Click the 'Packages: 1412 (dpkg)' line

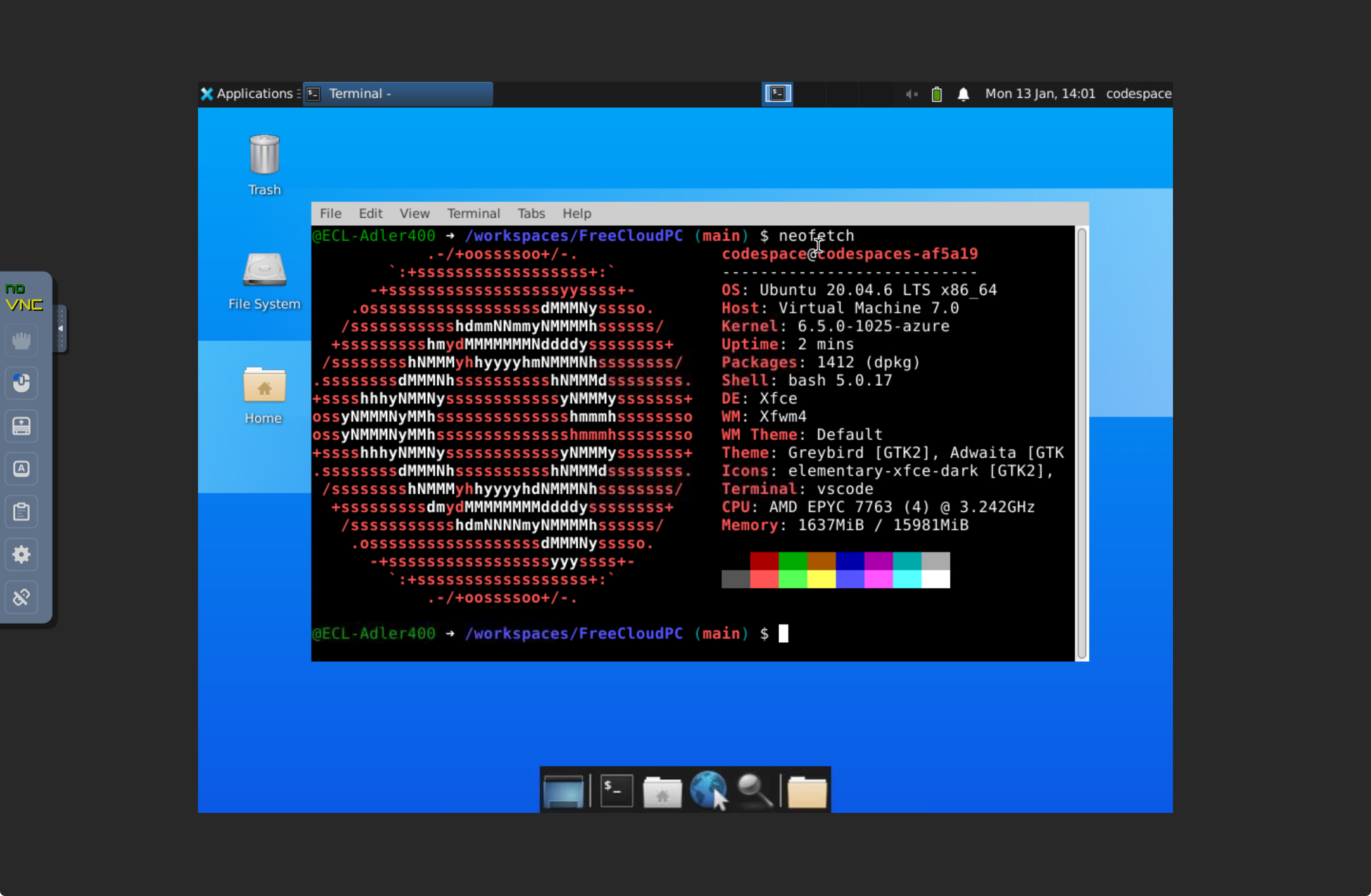(x=821, y=362)
